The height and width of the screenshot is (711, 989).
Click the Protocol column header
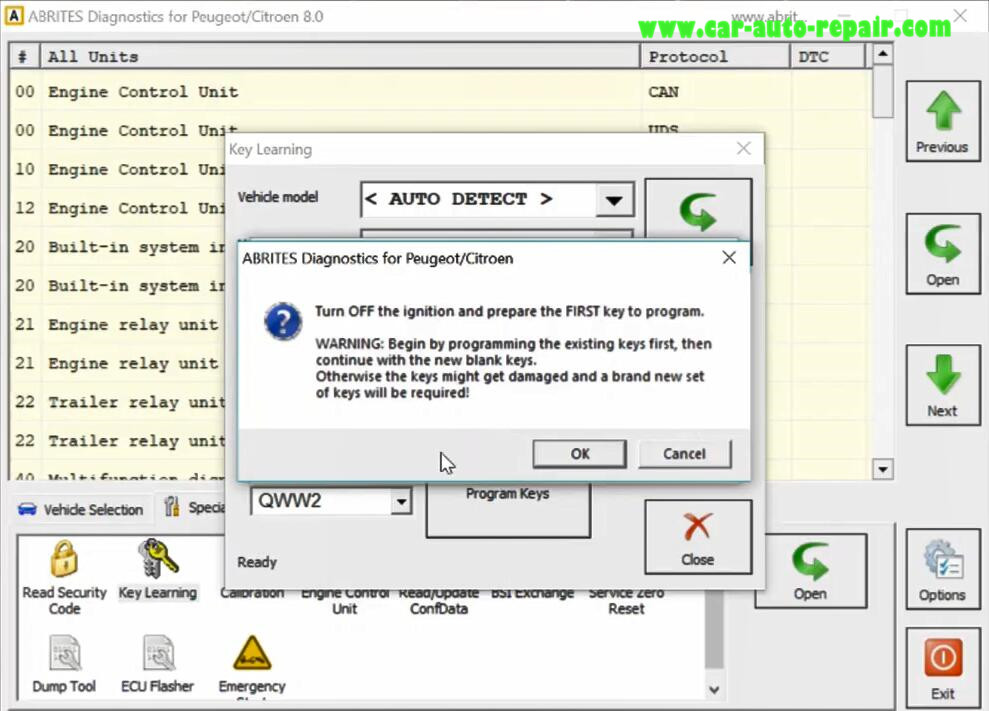coord(715,57)
